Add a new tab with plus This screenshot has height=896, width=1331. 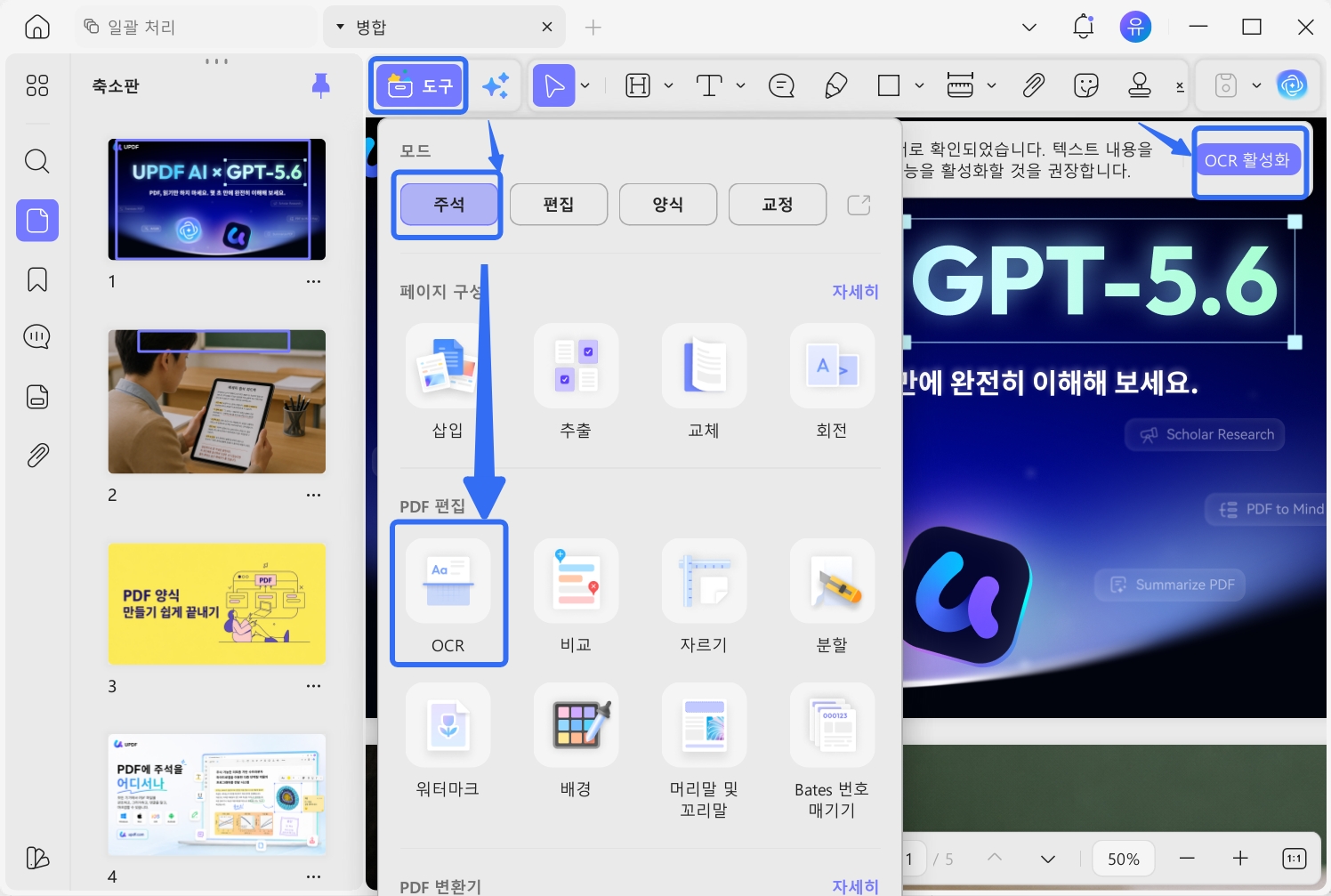(593, 28)
